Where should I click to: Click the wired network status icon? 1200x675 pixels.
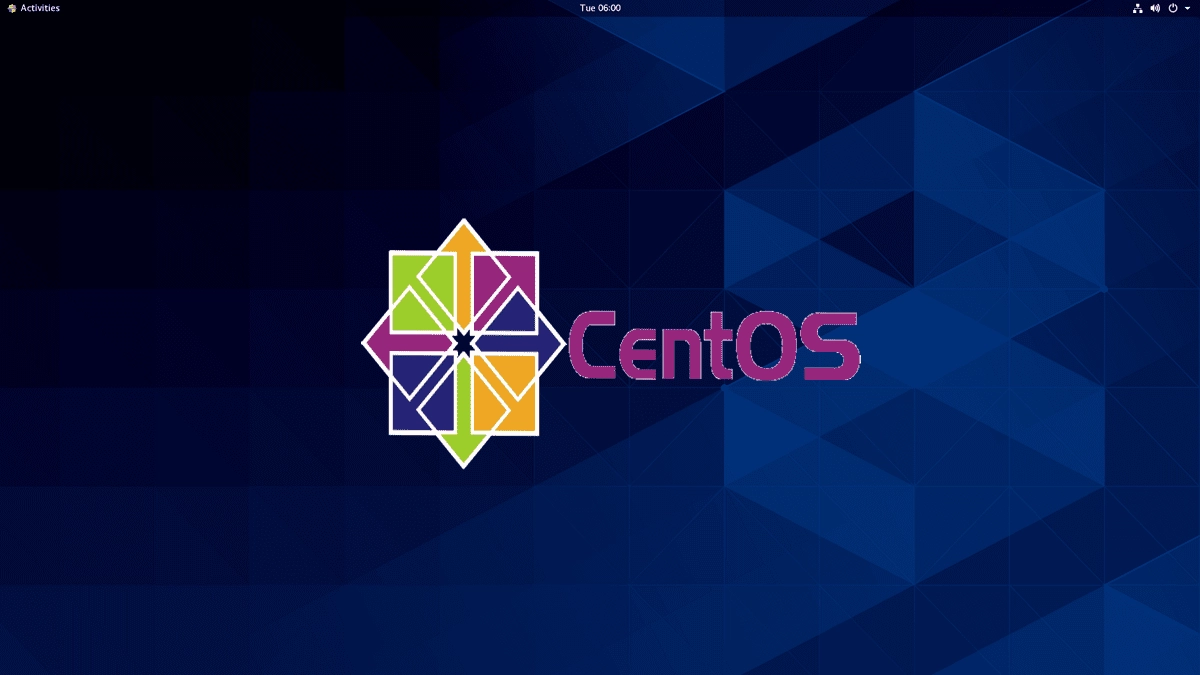click(1137, 8)
